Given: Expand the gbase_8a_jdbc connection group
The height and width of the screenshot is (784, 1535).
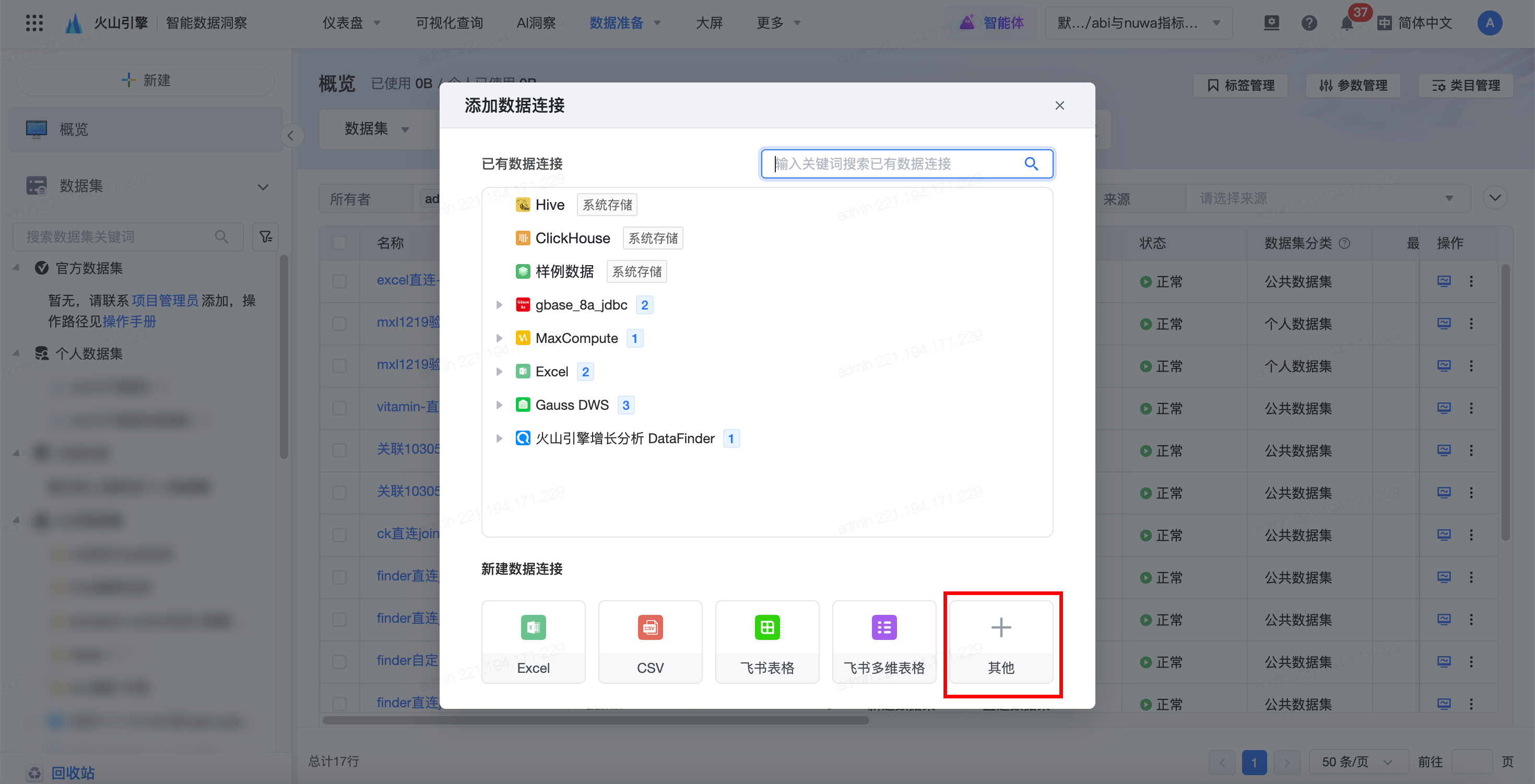Looking at the screenshot, I should 499,305.
